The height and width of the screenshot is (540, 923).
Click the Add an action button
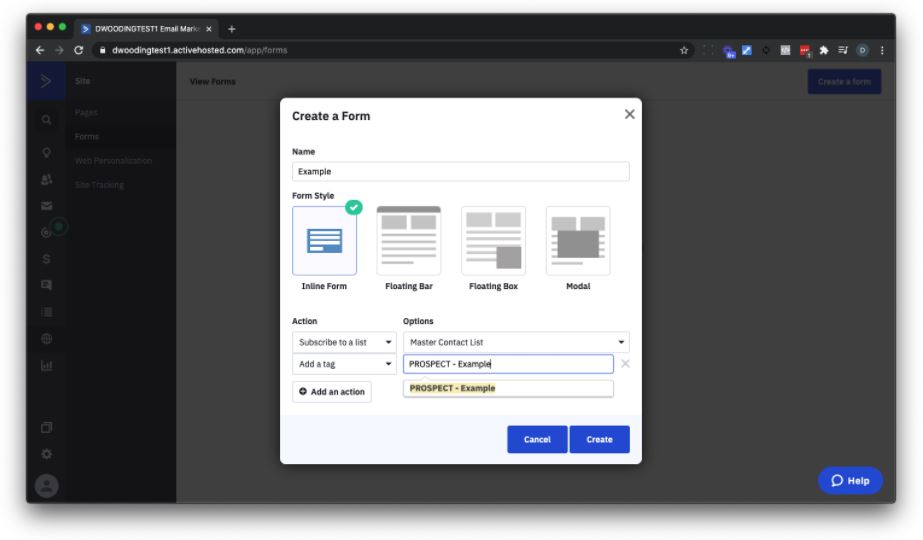click(x=332, y=392)
